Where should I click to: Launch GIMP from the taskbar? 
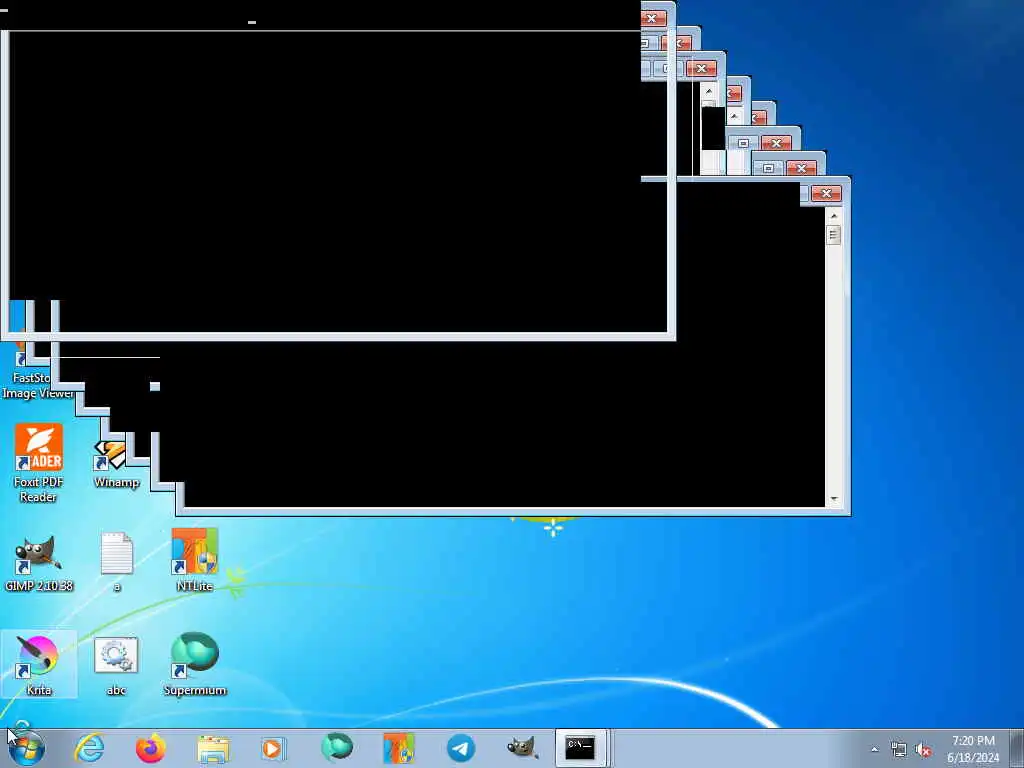pos(522,748)
